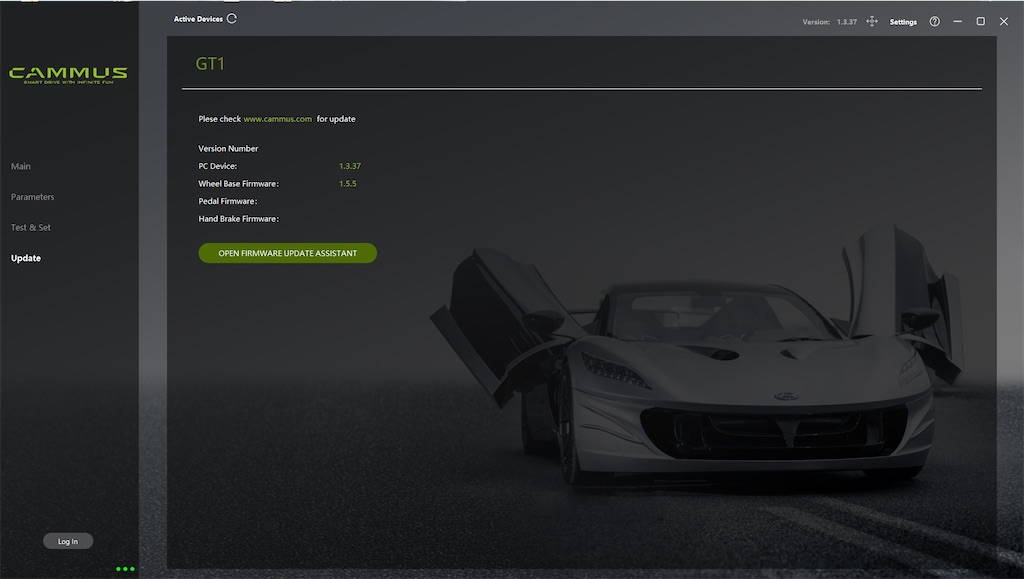Visit the www.cammus.com link
The image size is (1024, 579).
pos(278,119)
